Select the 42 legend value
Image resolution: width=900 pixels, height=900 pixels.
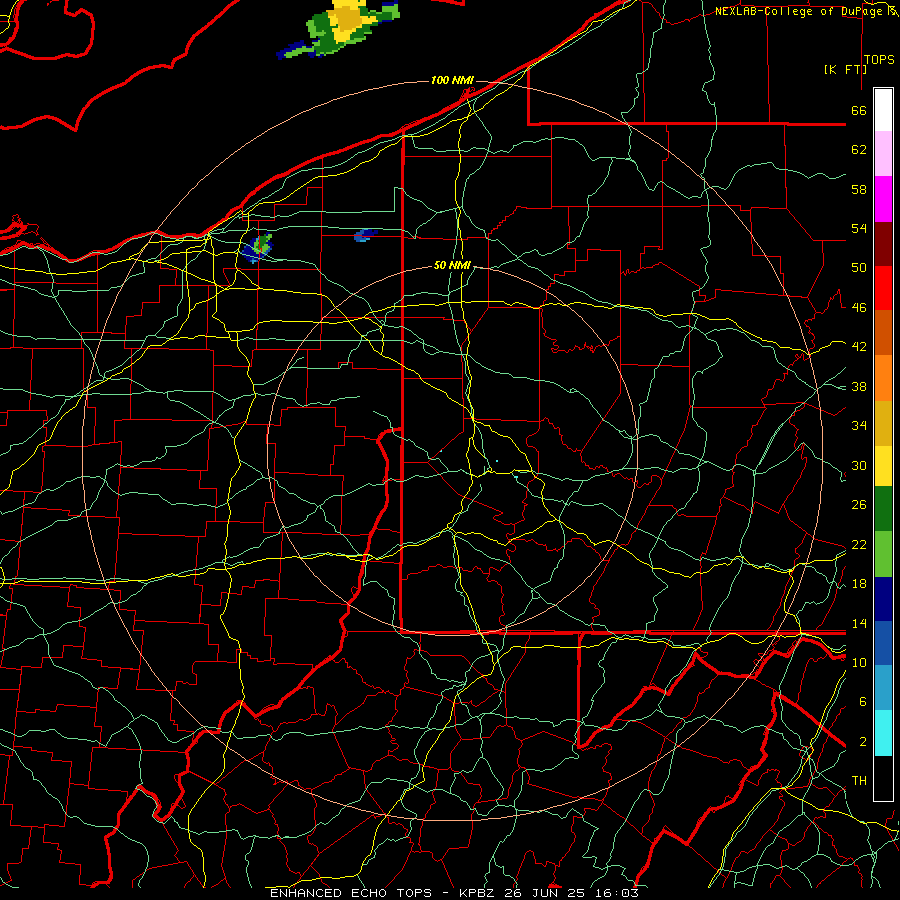pos(859,347)
